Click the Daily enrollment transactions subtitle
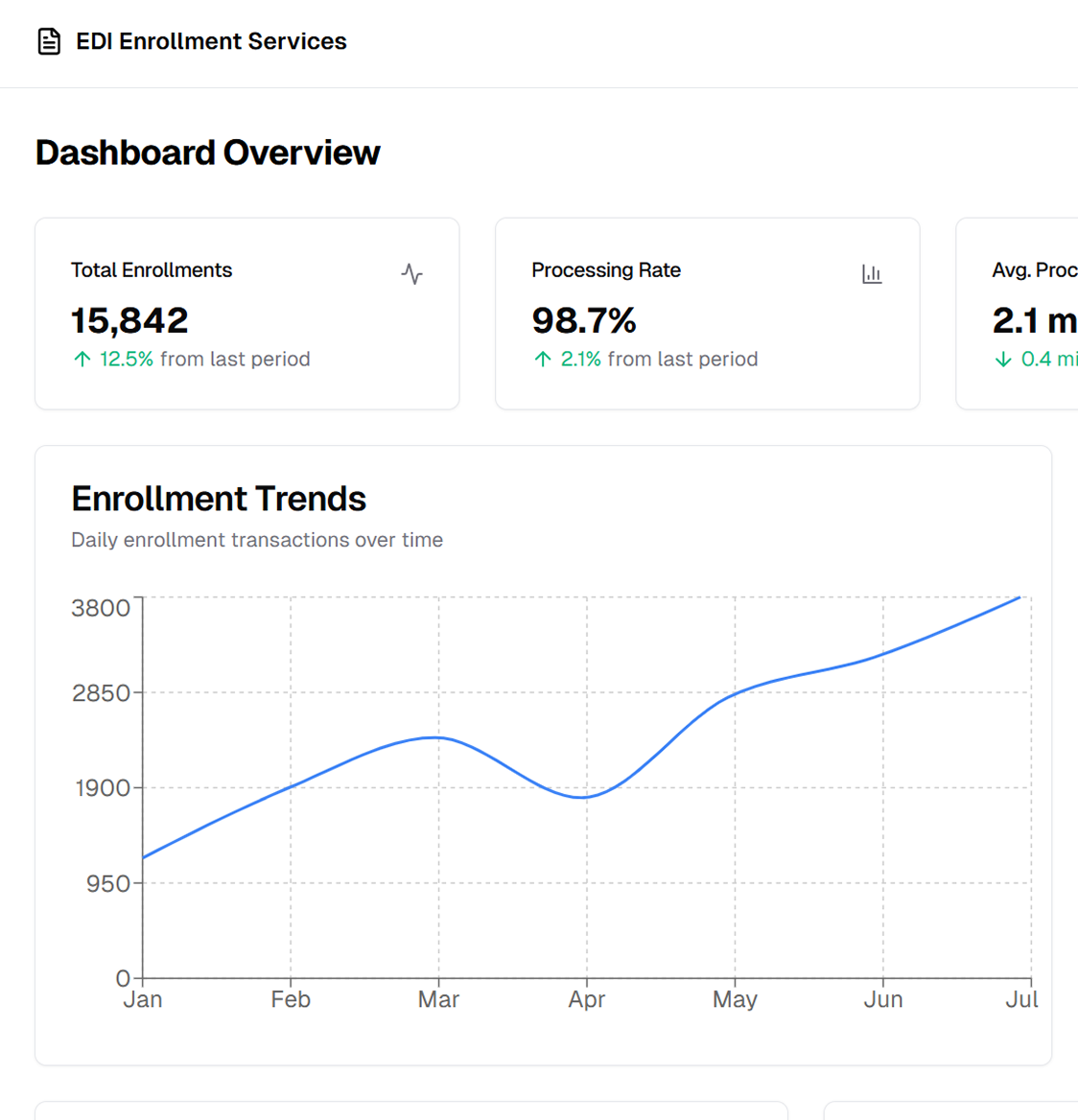 (257, 540)
